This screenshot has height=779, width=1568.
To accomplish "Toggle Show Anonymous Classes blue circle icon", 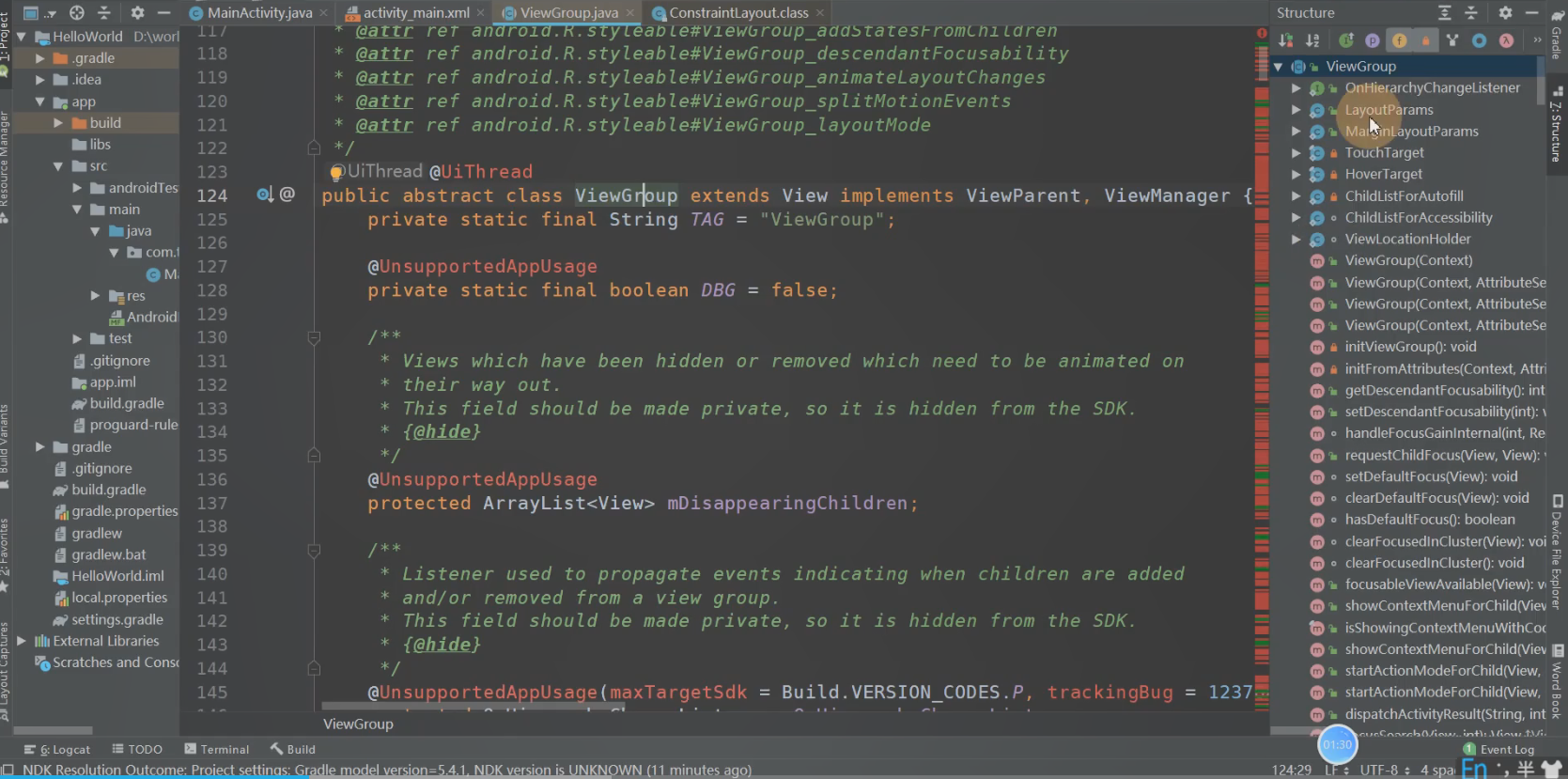I will click(1480, 40).
